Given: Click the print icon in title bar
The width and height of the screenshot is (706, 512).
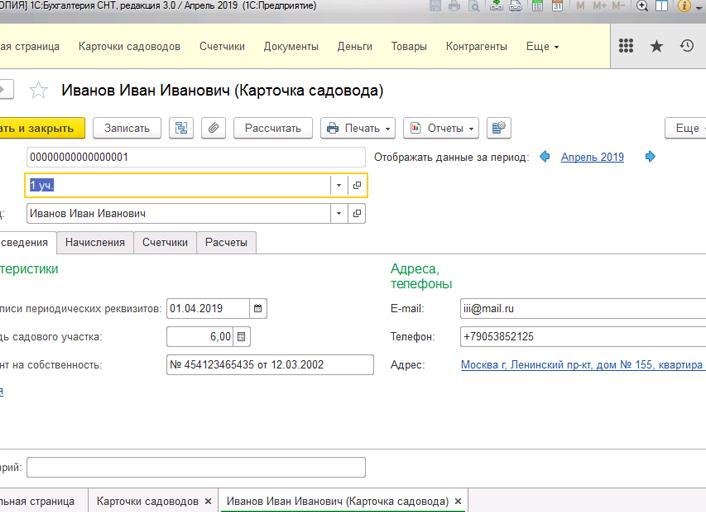Looking at the screenshot, I should pos(454,6).
